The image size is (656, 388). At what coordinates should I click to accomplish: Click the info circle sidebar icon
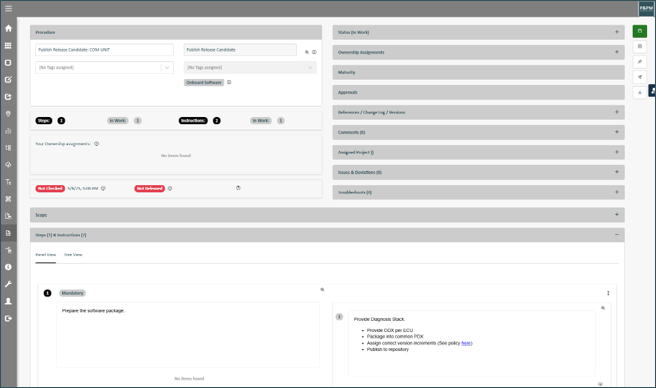tap(8, 267)
